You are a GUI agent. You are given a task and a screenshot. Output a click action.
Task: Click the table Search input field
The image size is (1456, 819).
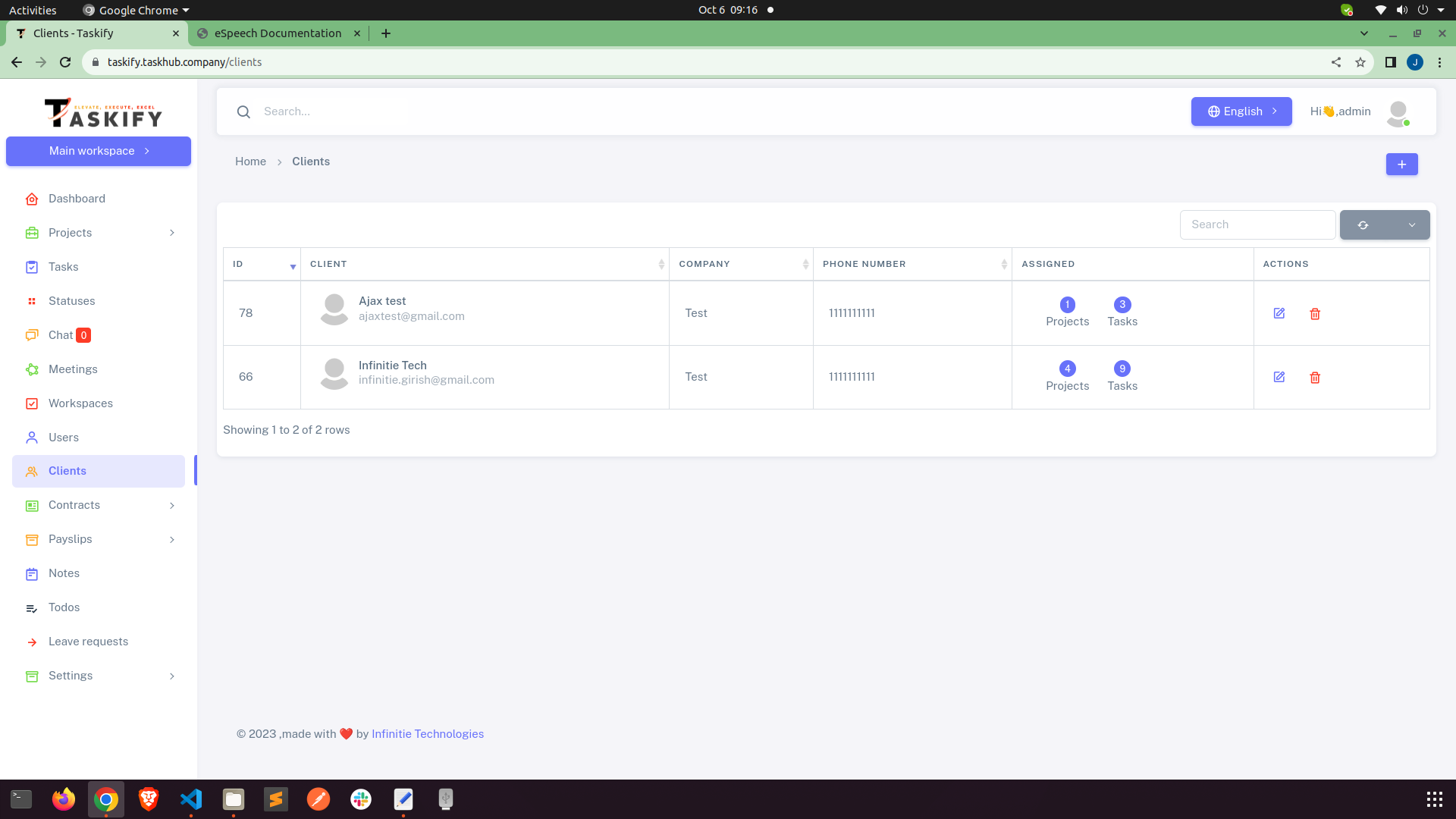click(x=1257, y=224)
